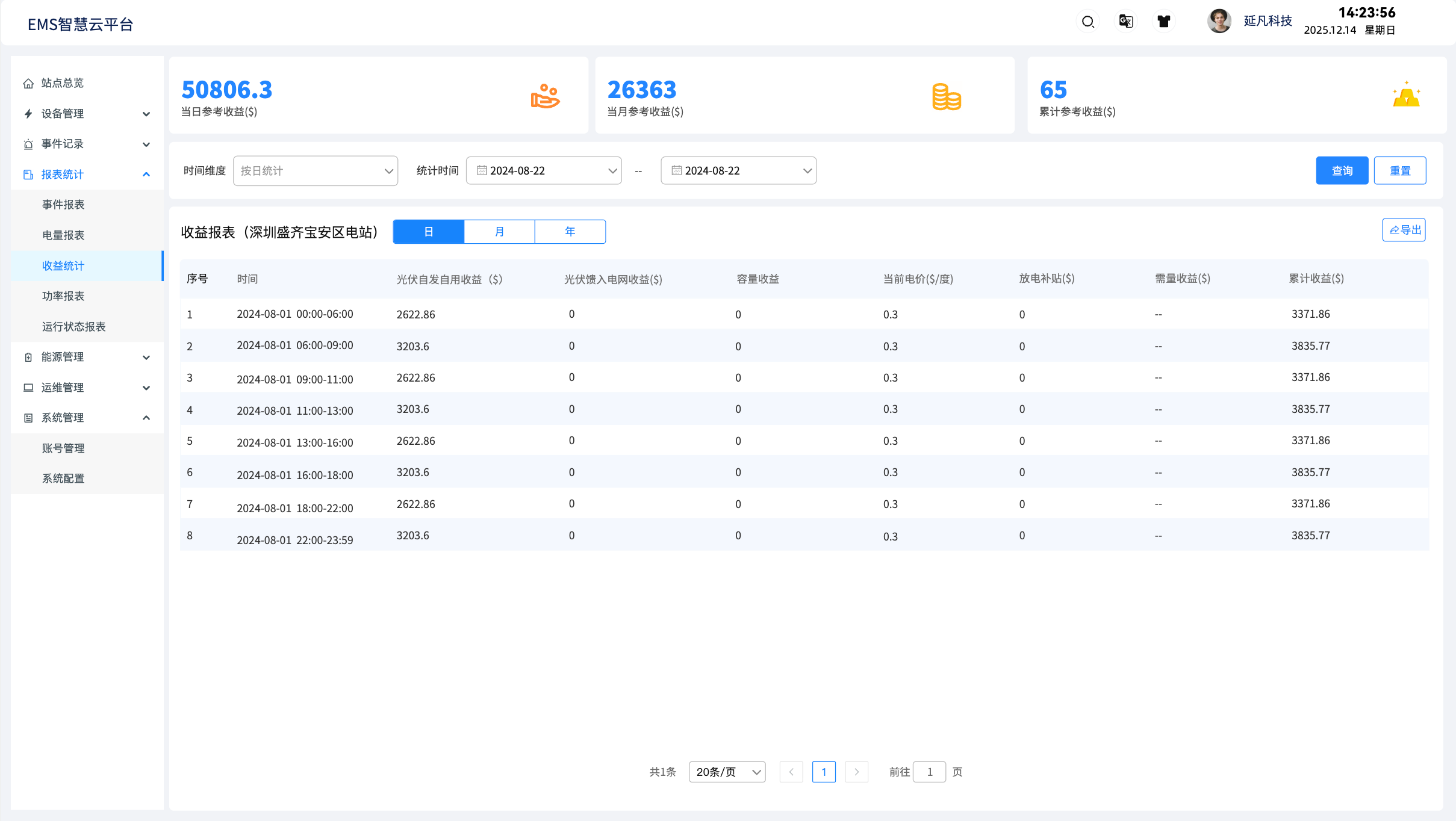The width and height of the screenshot is (1456, 821).
Task: Click the shirt theme icon
Action: pyautogui.click(x=1163, y=22)
